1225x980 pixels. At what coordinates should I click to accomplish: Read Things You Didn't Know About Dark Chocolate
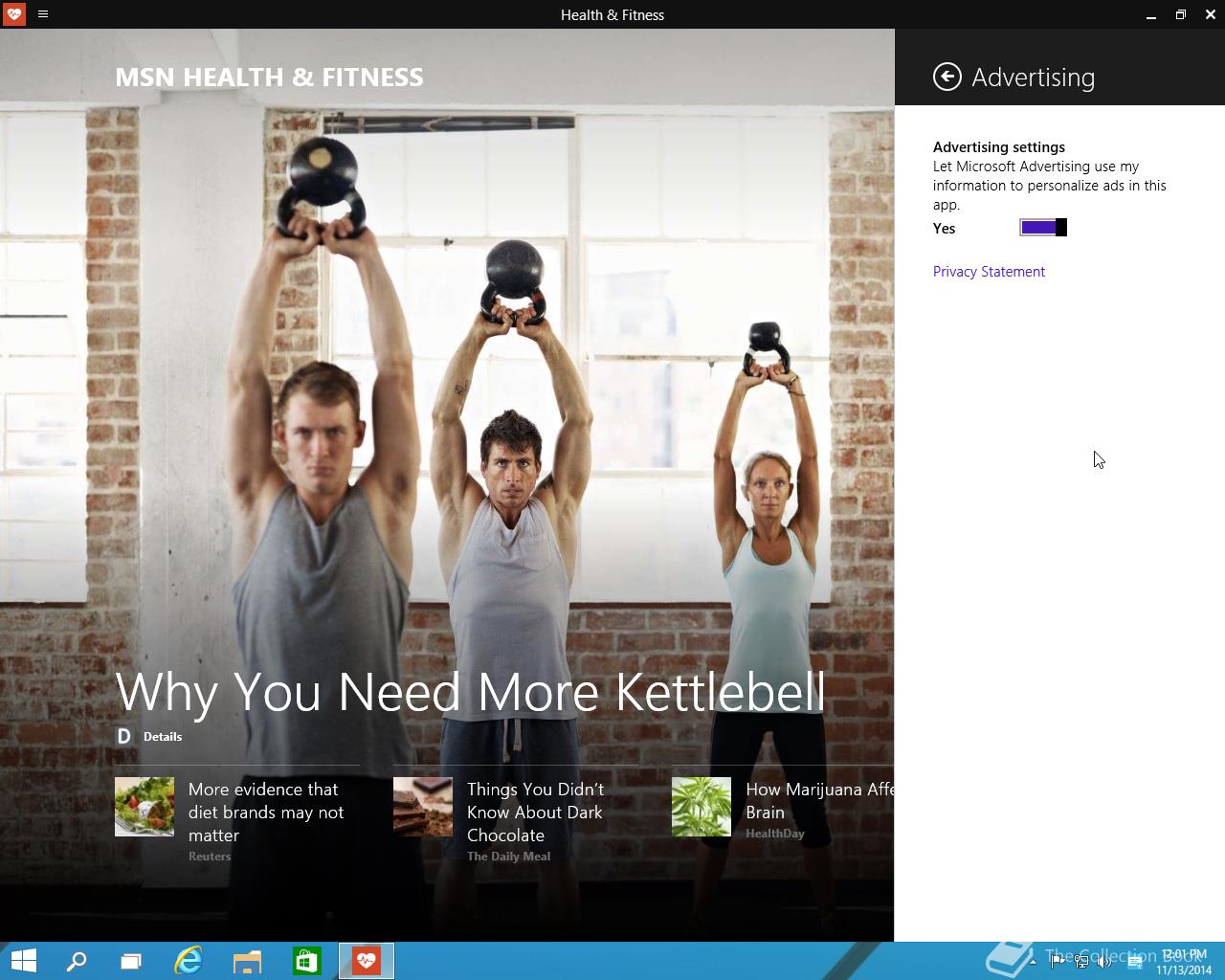[535, 812]
